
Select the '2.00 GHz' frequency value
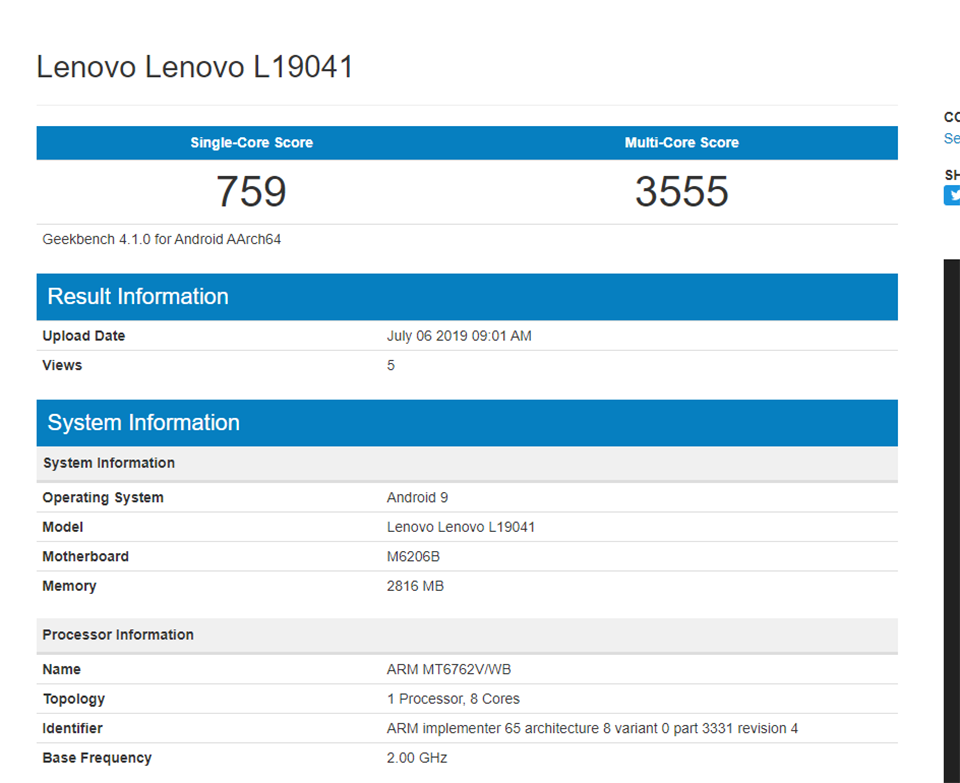[417, 758]
